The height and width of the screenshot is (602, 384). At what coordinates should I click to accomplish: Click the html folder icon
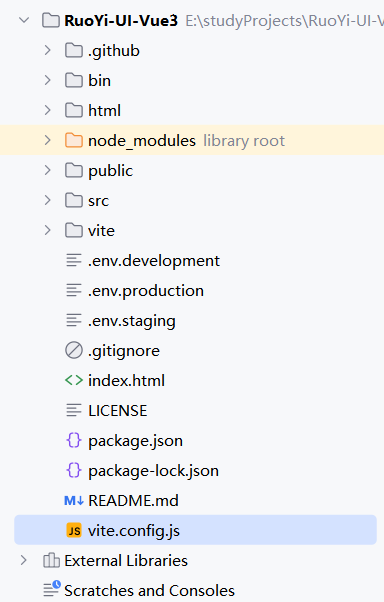74,110
